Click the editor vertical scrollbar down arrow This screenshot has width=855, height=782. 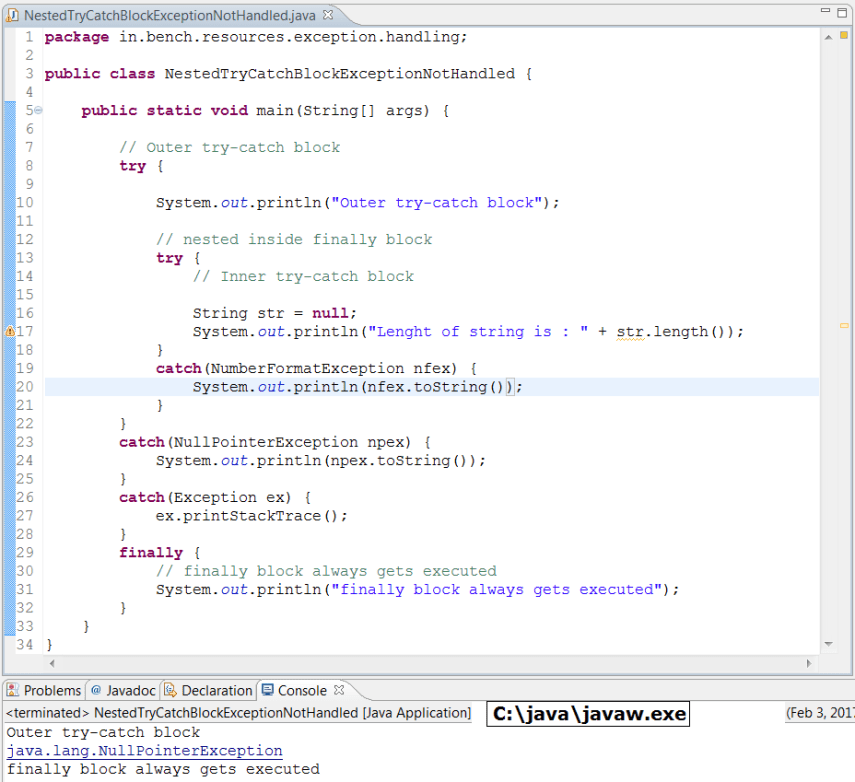(x=828, y=644)
